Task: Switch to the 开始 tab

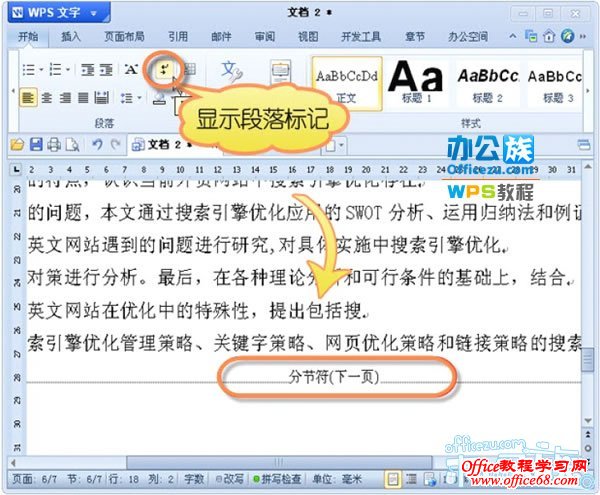Action: pyautogui.click(x=28, y=37)
